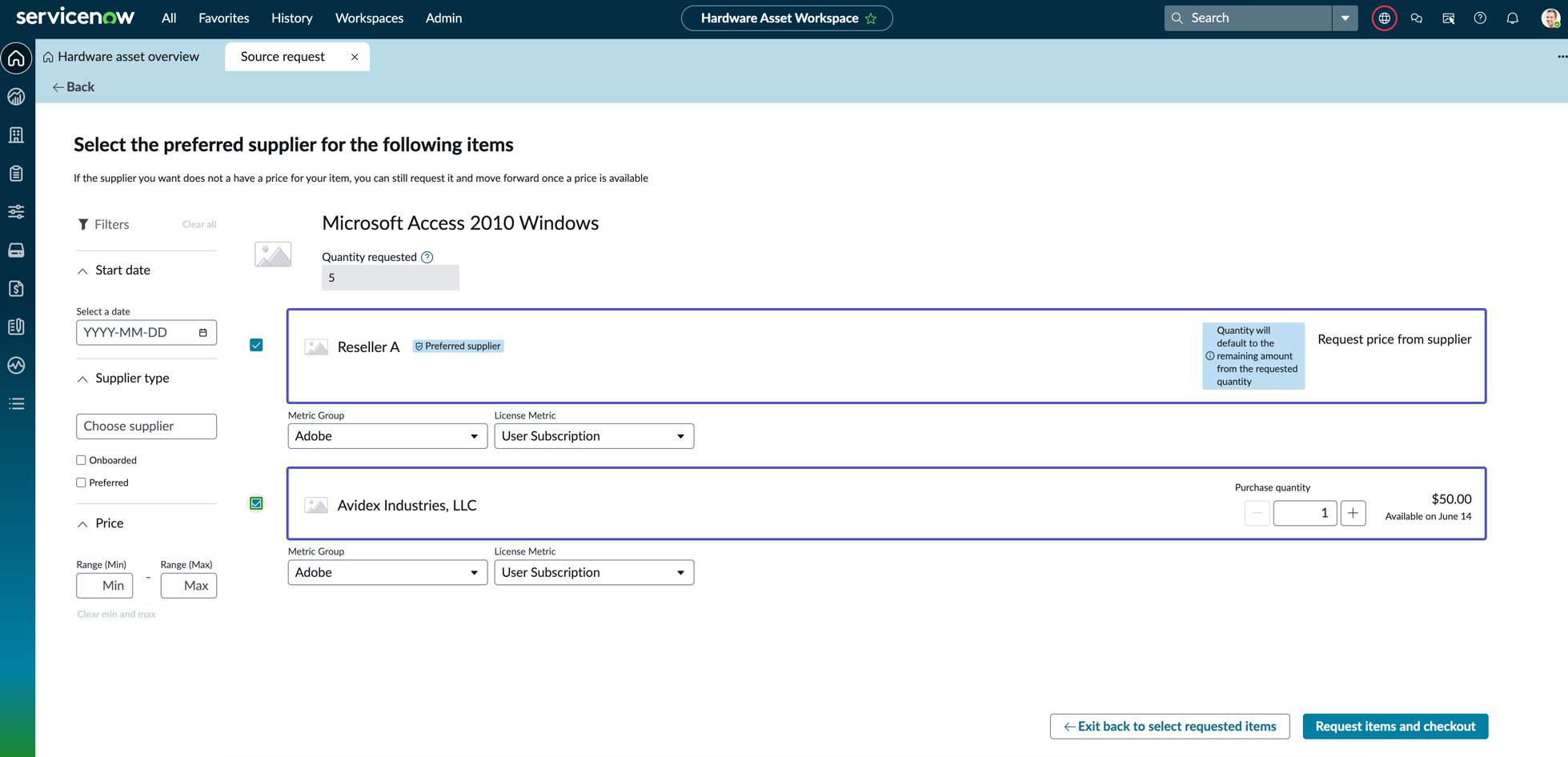Switch to the Source request tab
The image size is (1568, 757).
(x=283, y=57)
